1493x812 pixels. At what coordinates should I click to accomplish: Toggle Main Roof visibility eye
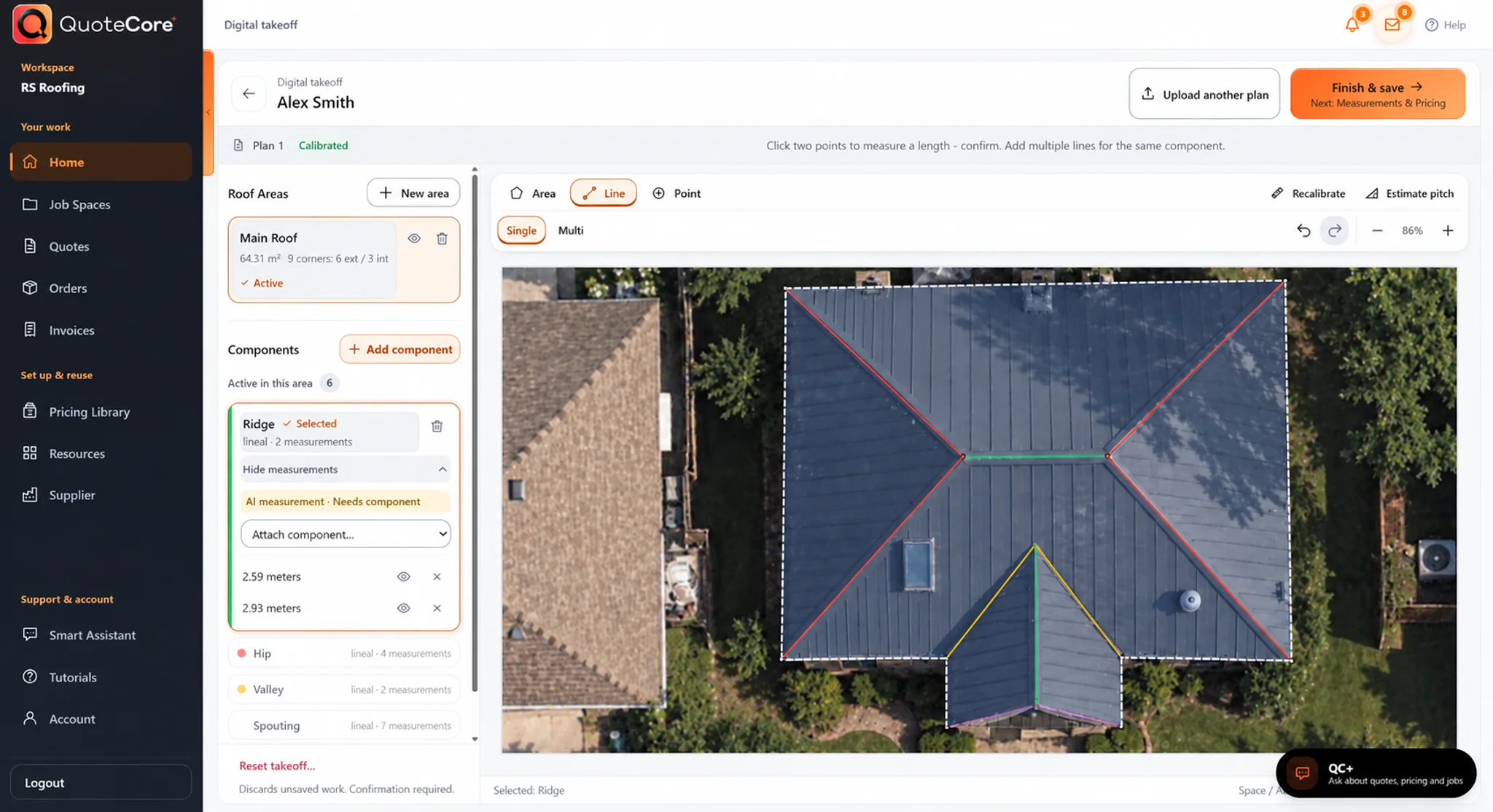[x=414, y=238]
